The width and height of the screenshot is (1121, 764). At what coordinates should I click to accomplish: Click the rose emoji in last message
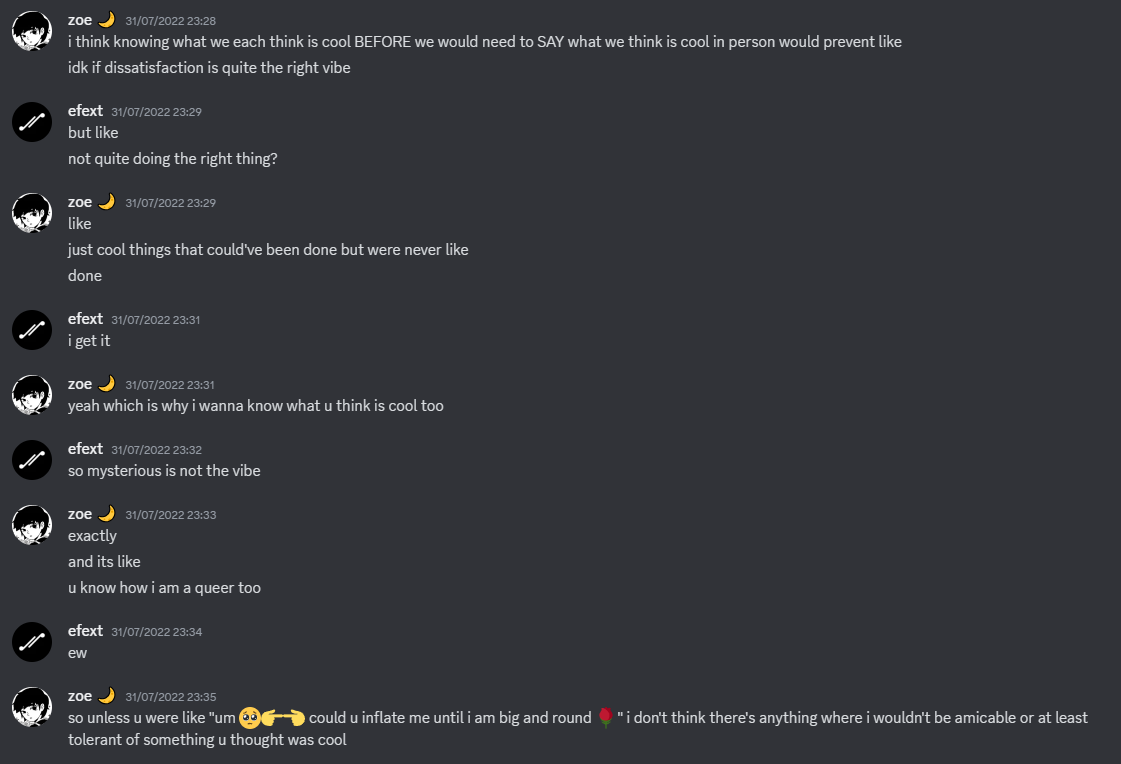tap(606, 718)
